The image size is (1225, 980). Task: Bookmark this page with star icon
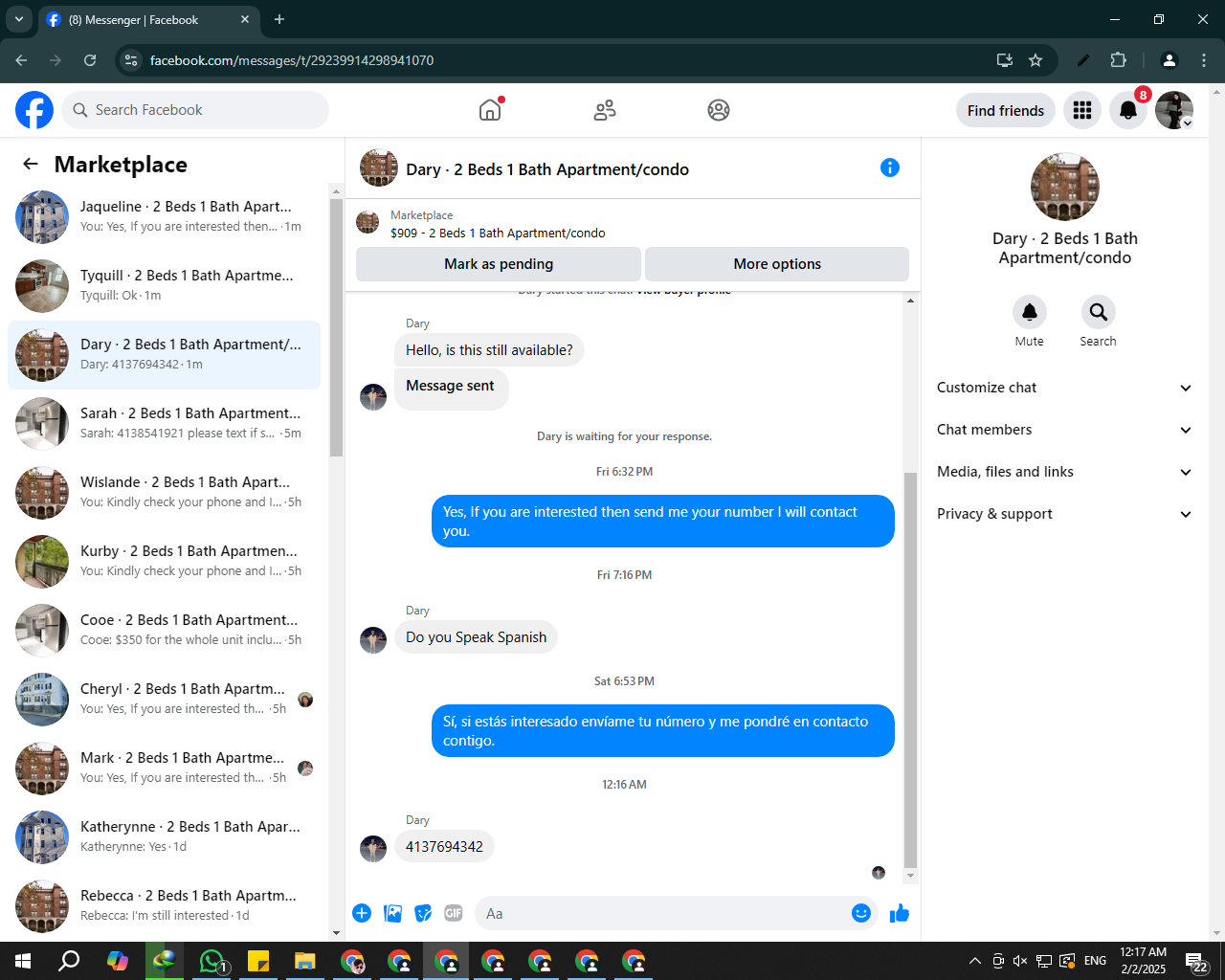click(1036, 60)
